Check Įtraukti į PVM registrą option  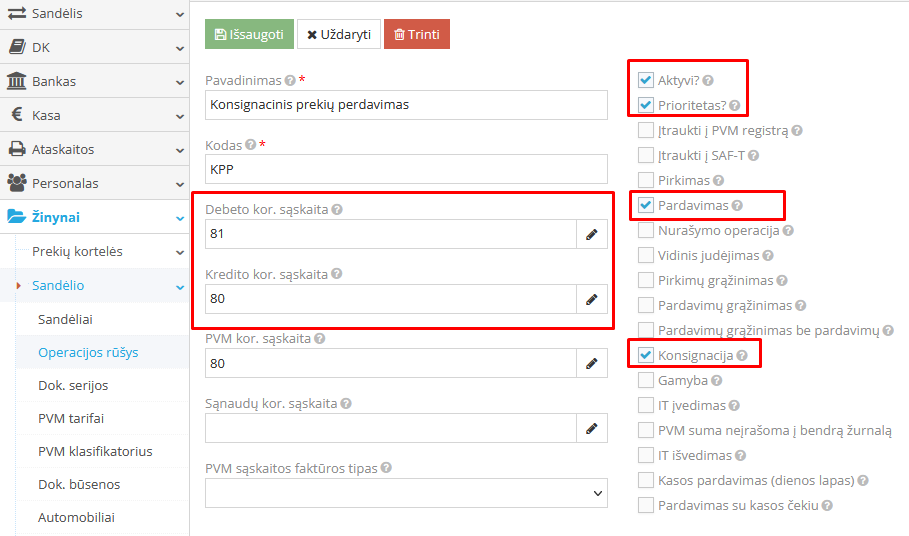[x=645, y=130]
